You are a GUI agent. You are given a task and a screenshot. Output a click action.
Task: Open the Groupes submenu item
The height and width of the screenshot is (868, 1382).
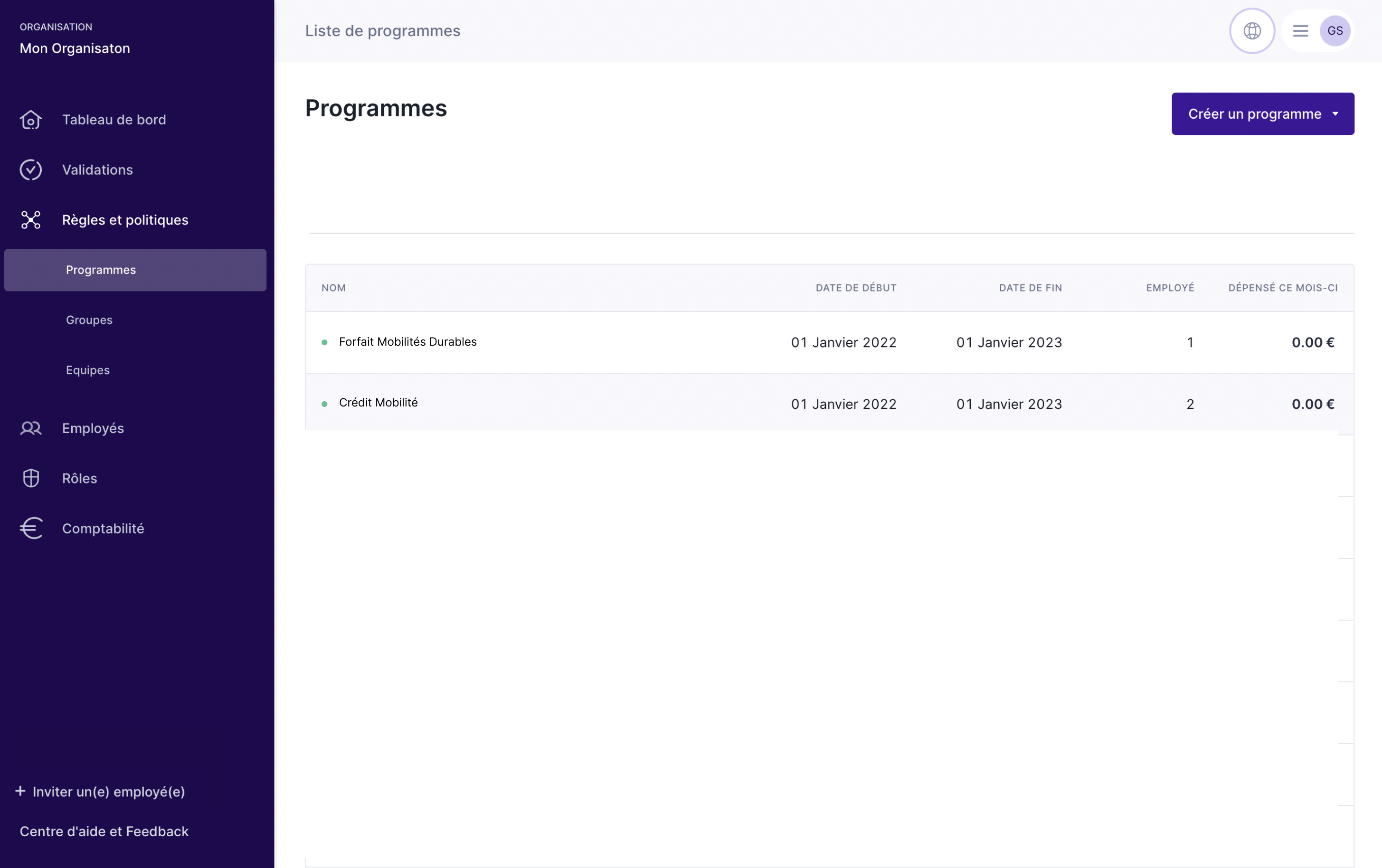[x=89, y=320]
